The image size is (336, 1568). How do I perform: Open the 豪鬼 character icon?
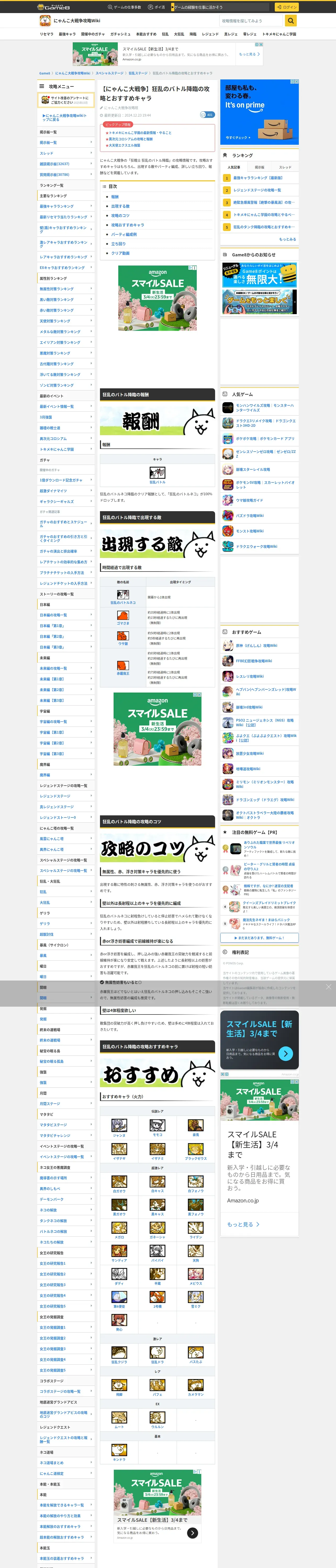click(196, 1126)
